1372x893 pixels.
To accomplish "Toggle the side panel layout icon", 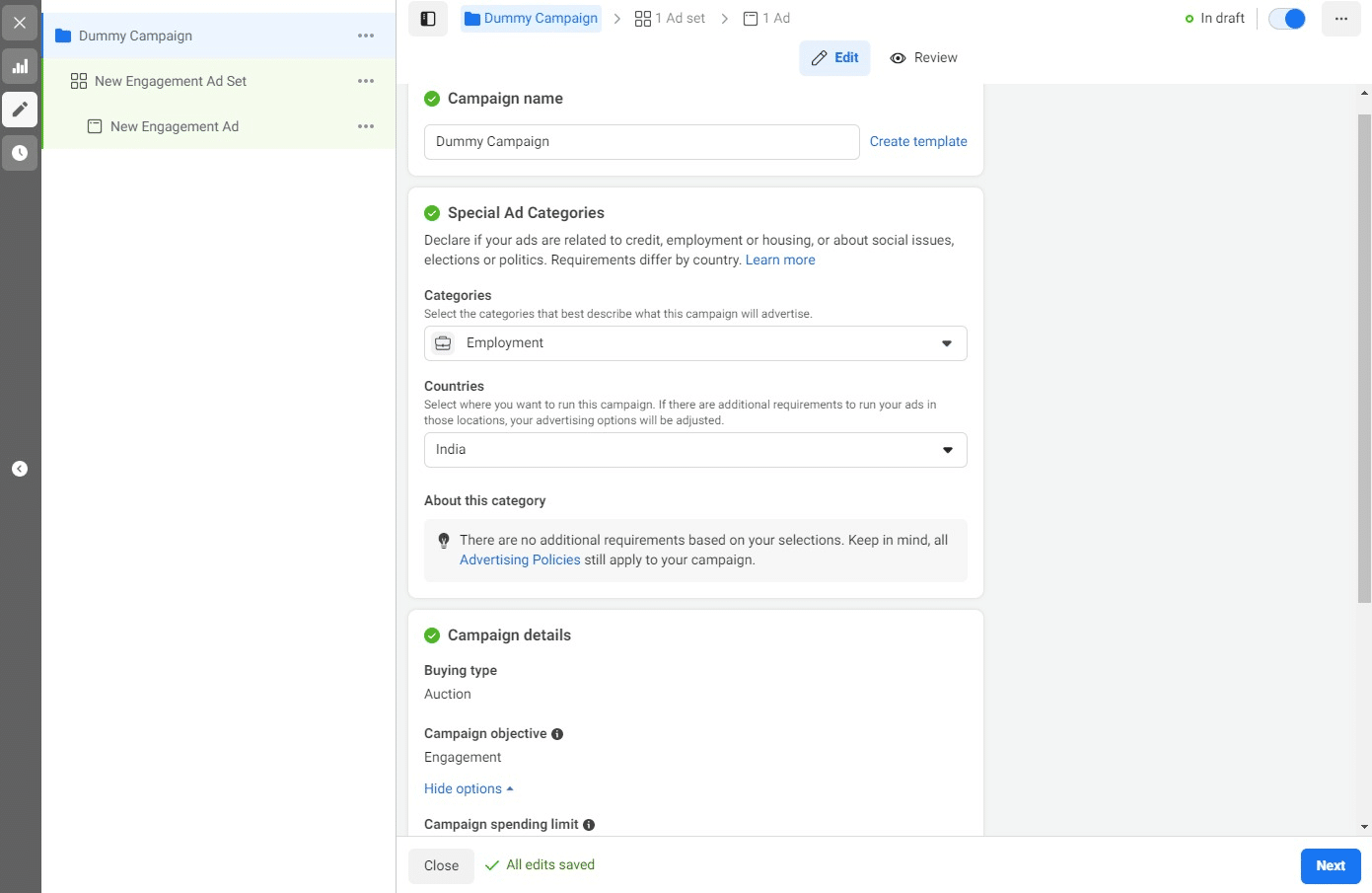I will click(428, 19).
